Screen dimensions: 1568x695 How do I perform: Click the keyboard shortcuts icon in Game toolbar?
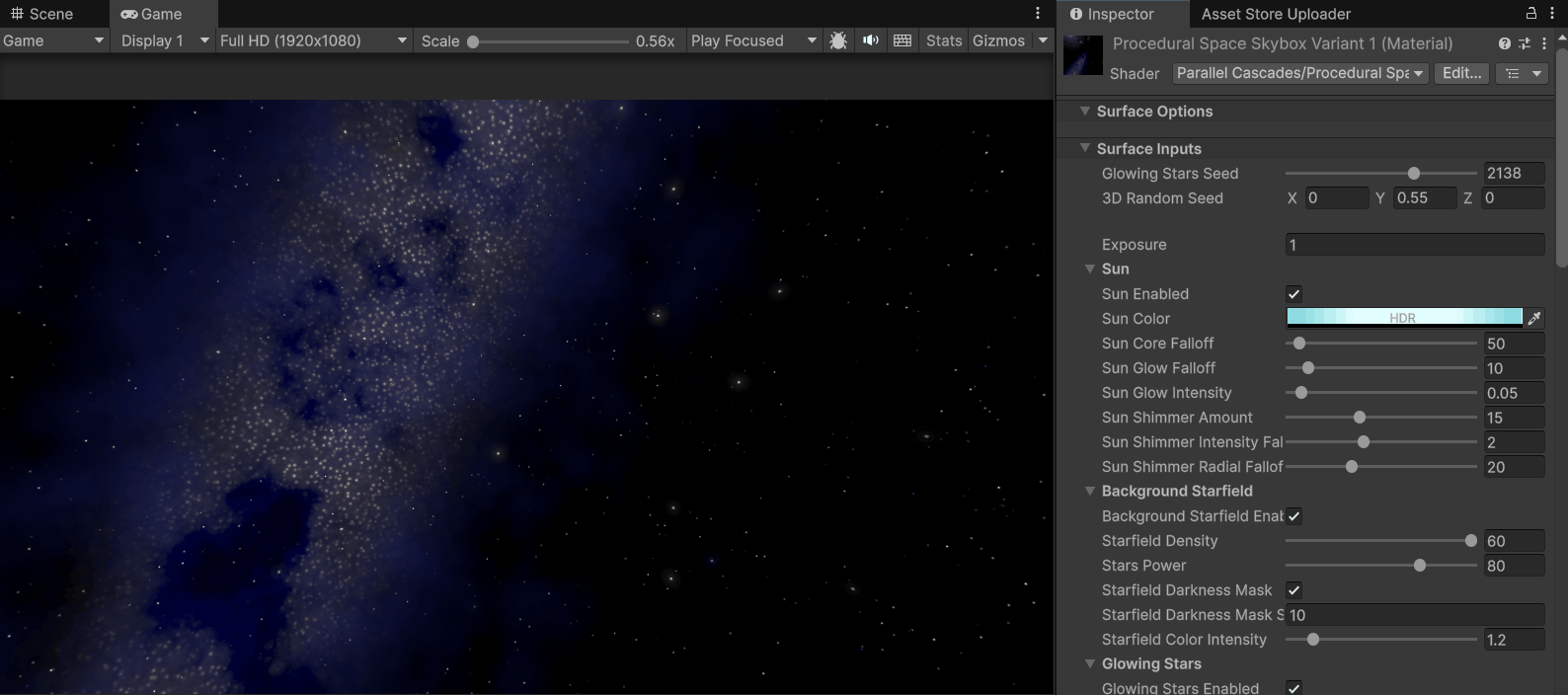point(902,40)
